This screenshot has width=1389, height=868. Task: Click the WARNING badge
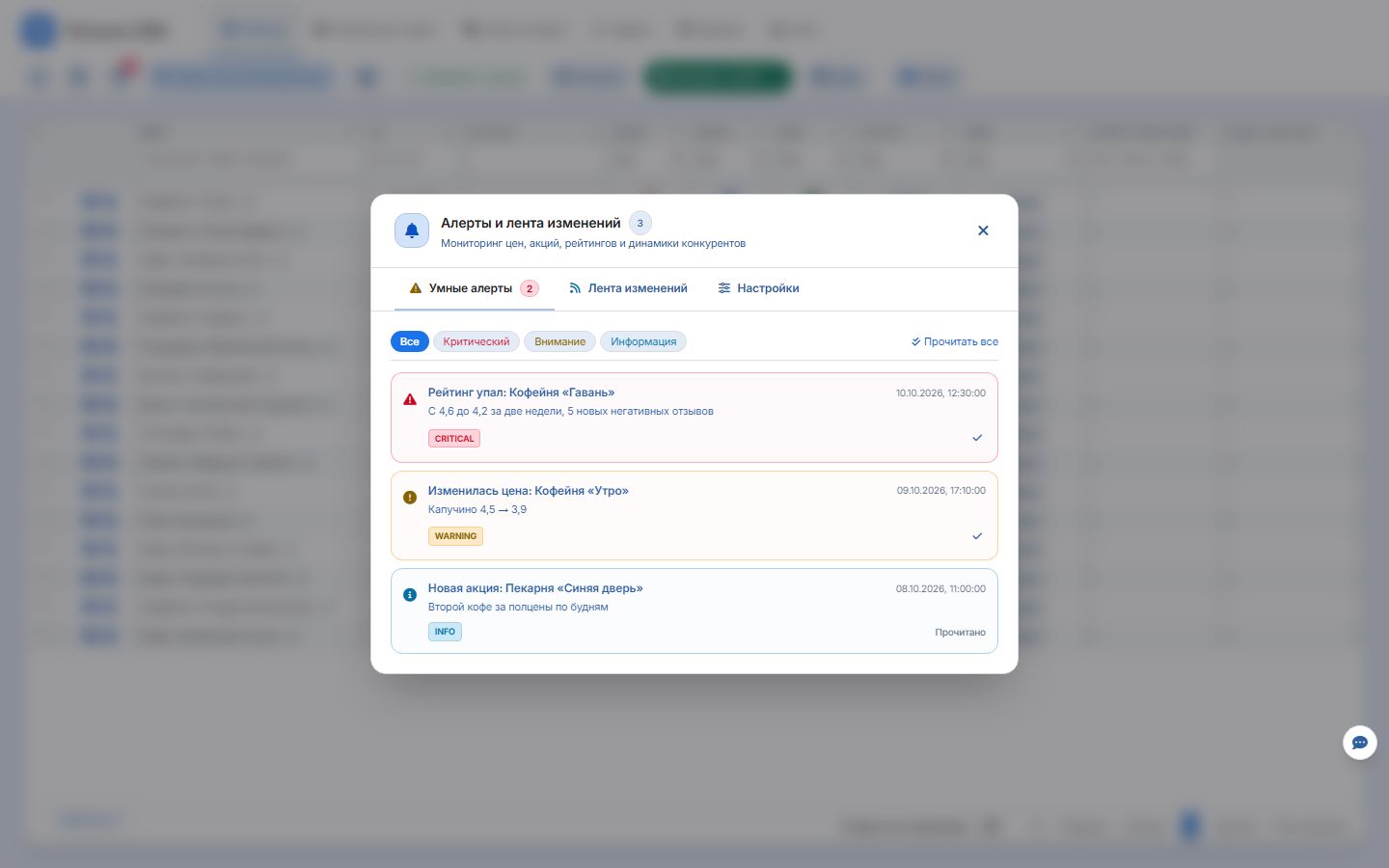[x=455, y=536]
